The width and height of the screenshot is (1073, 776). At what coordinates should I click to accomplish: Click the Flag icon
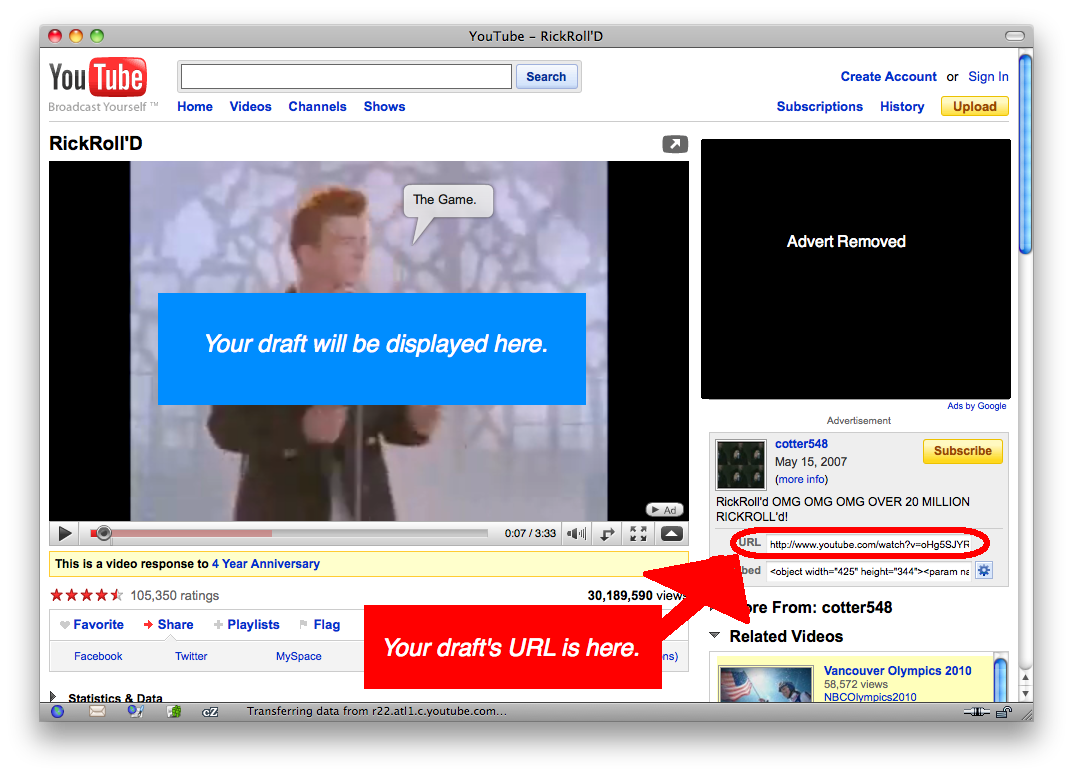303,625
